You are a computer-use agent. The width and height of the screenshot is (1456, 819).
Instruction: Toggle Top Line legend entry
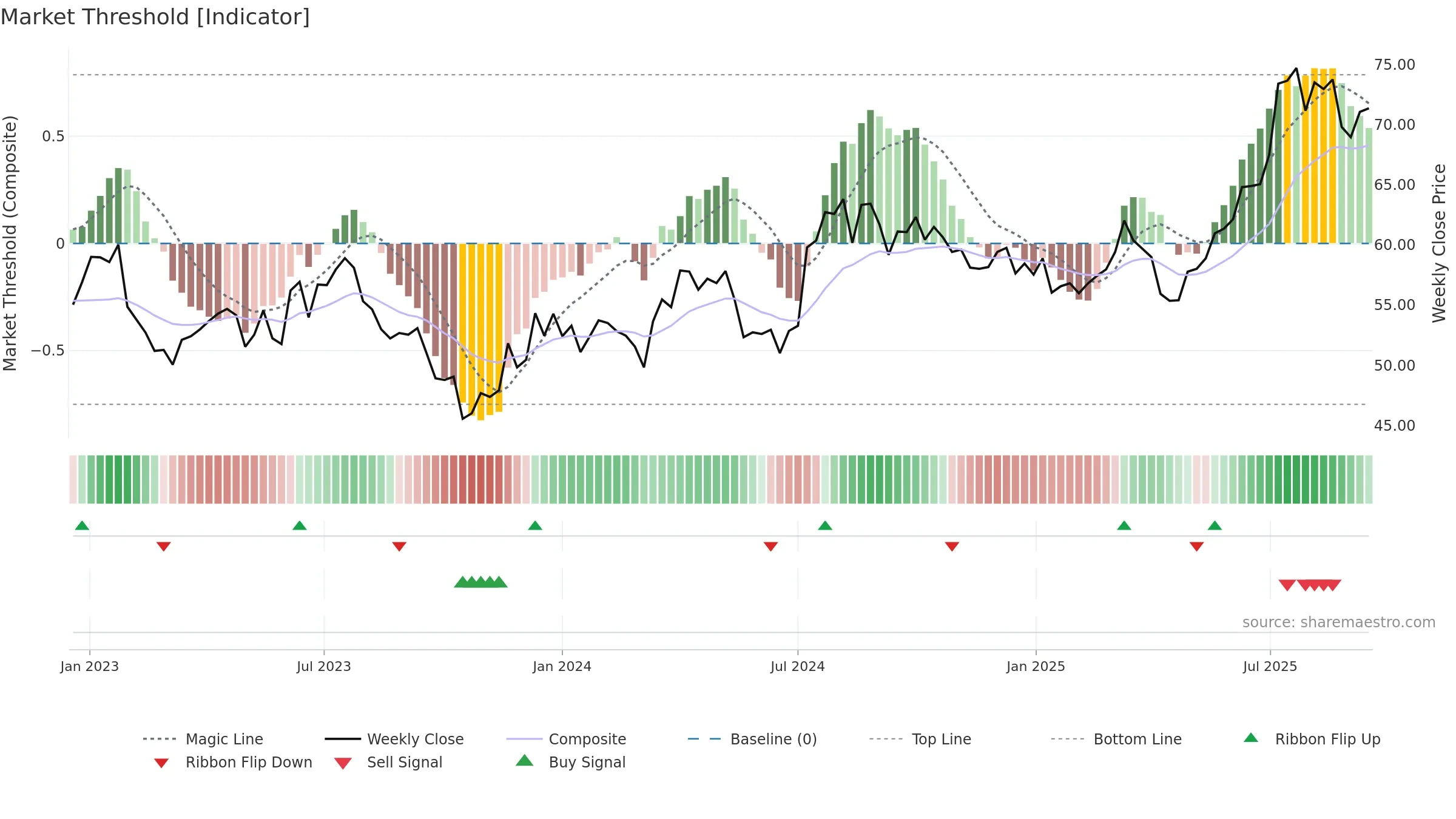920,739
